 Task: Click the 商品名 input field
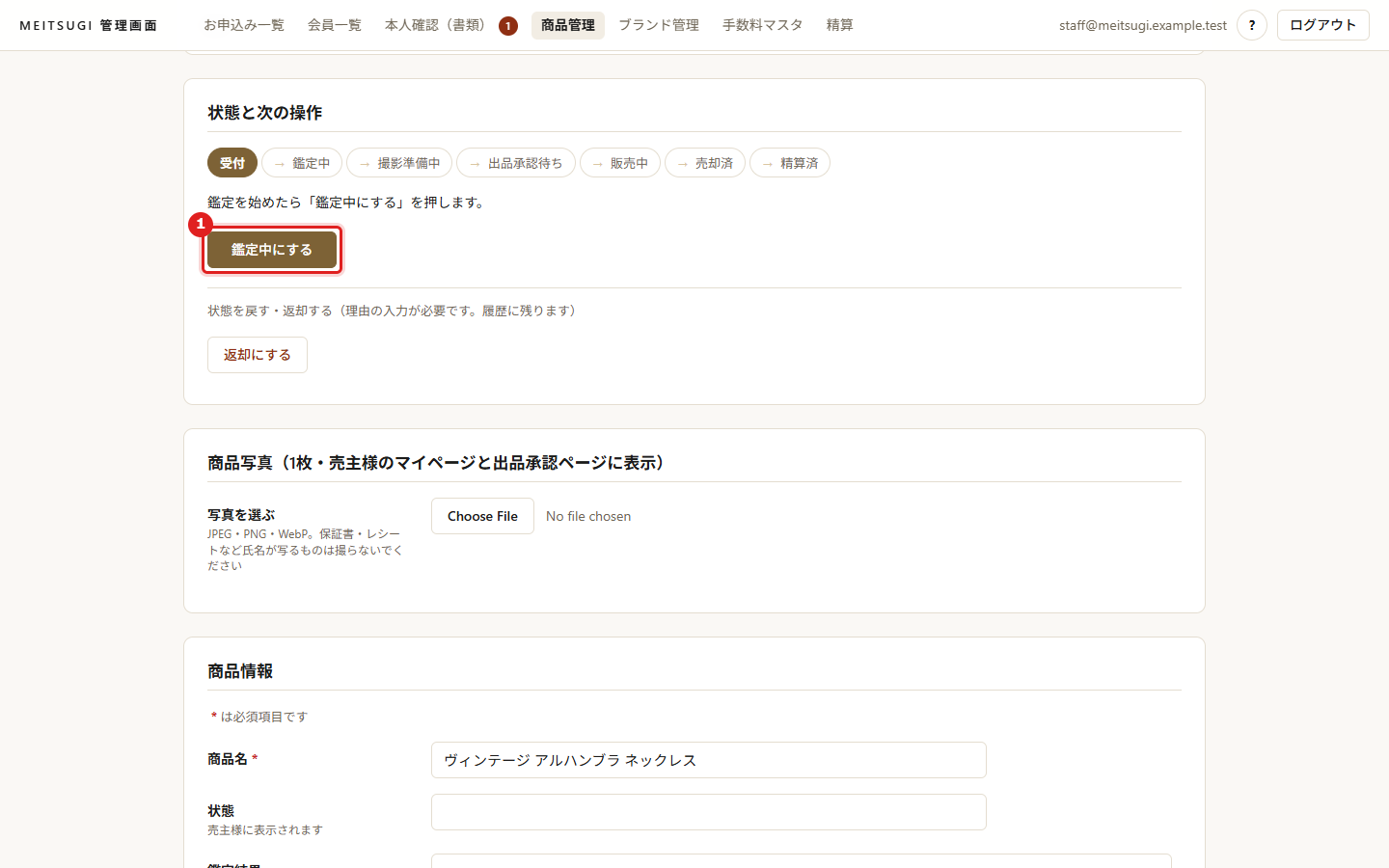pyautogui.click(x=709, y=760)
